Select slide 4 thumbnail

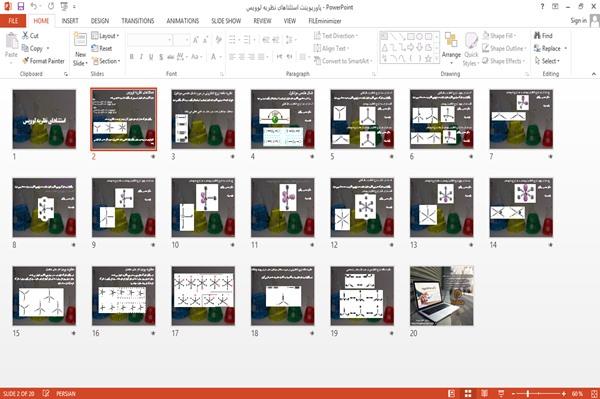pos(282,119)
